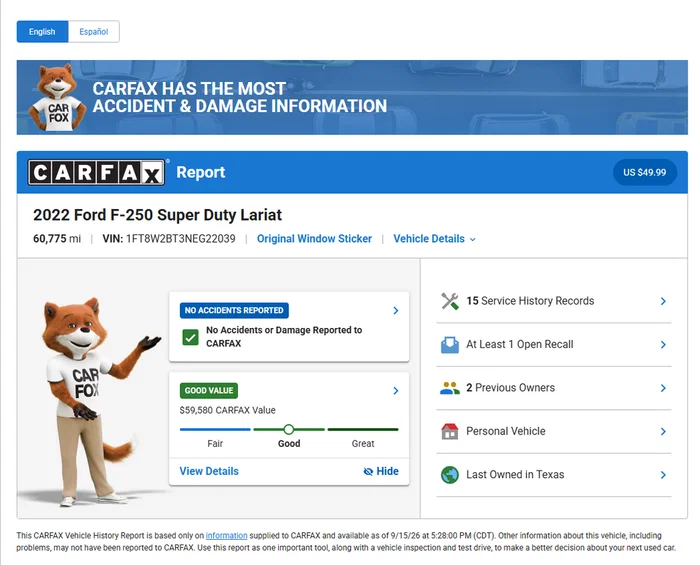Click the NO ACCIDENTS REPORTED badge
Screen dimensions: 700x565
pyautogui.click(x=234, y=310)
